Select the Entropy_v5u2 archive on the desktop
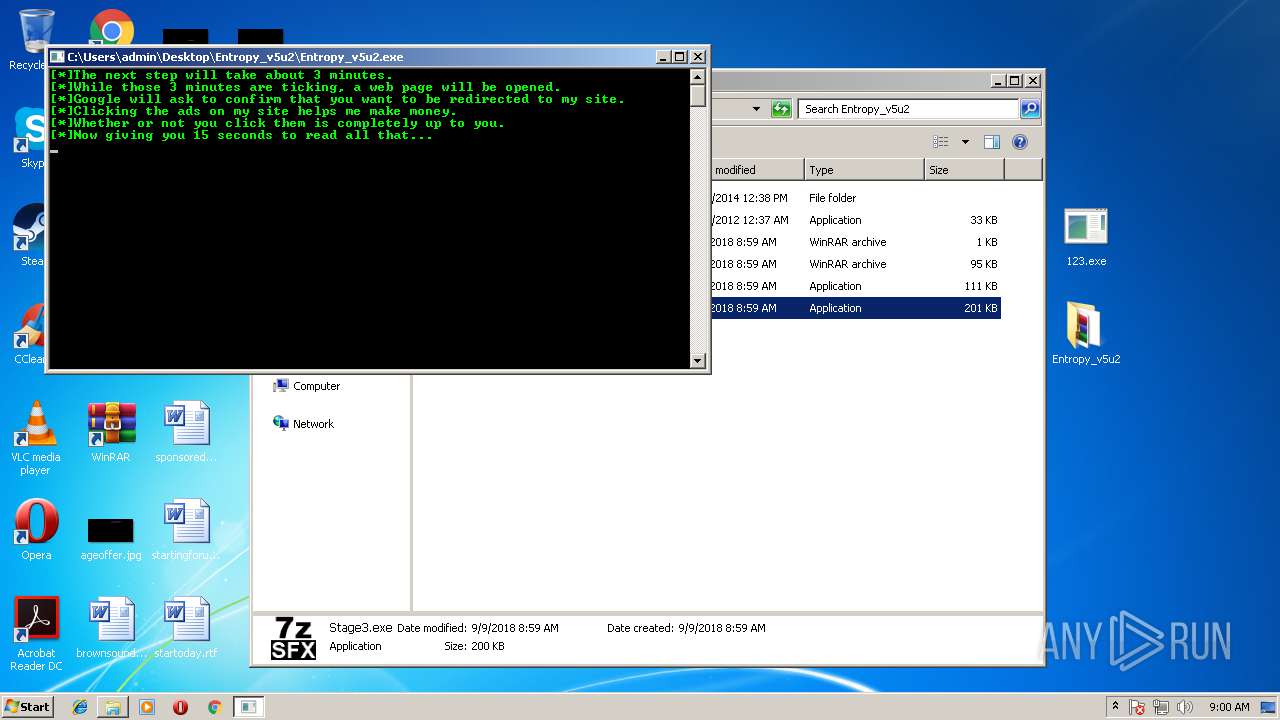Screen dimensions: 1280x720 point(1086,334)
